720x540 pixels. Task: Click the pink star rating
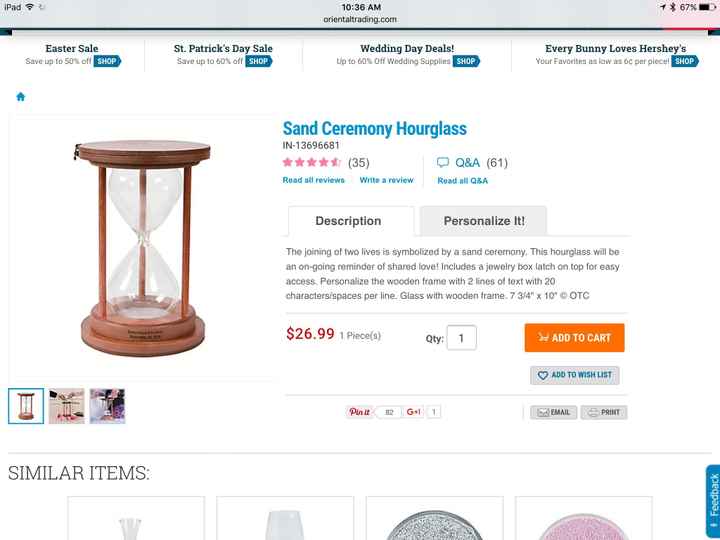(x=311, y=162)
